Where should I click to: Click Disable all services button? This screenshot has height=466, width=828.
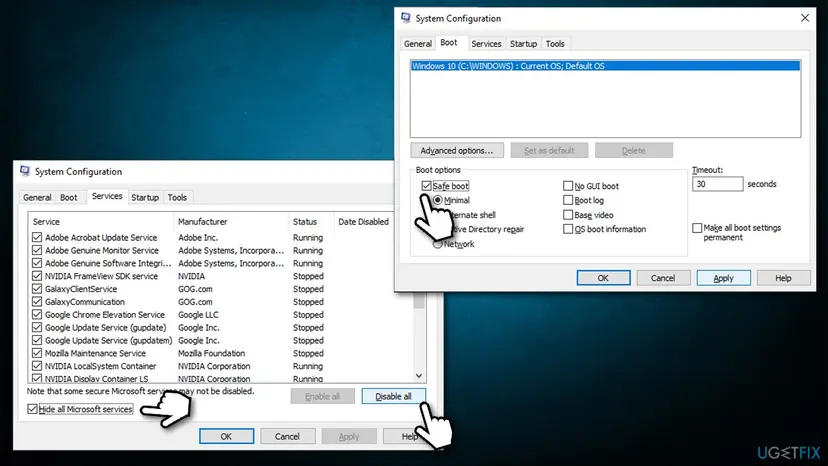tap(393, 396)
